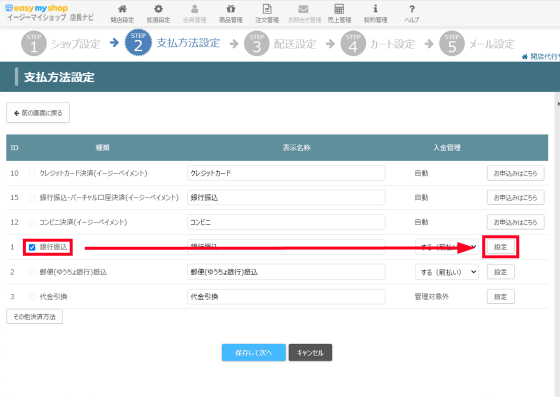This screenshot has width=560, height=397.
Task: Click お申込みはこちら in row ID 15
Action: (515, 197)
